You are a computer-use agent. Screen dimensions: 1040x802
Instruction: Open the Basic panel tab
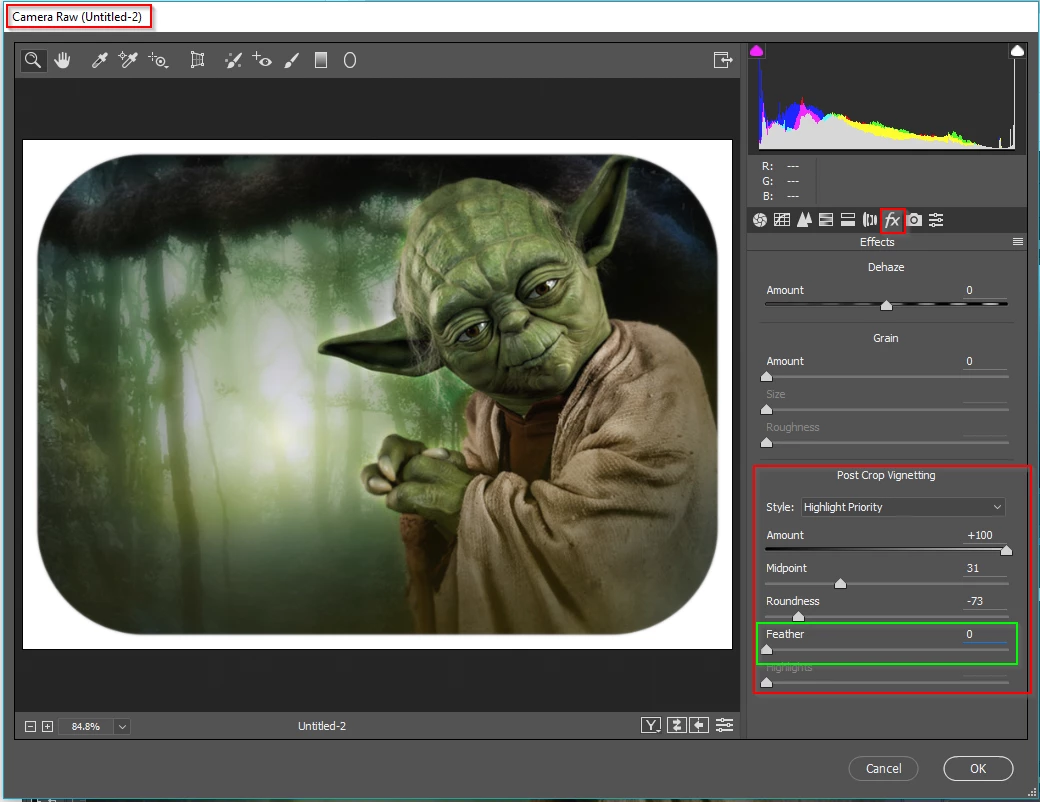pyautogui.click(x=760, y=220)
